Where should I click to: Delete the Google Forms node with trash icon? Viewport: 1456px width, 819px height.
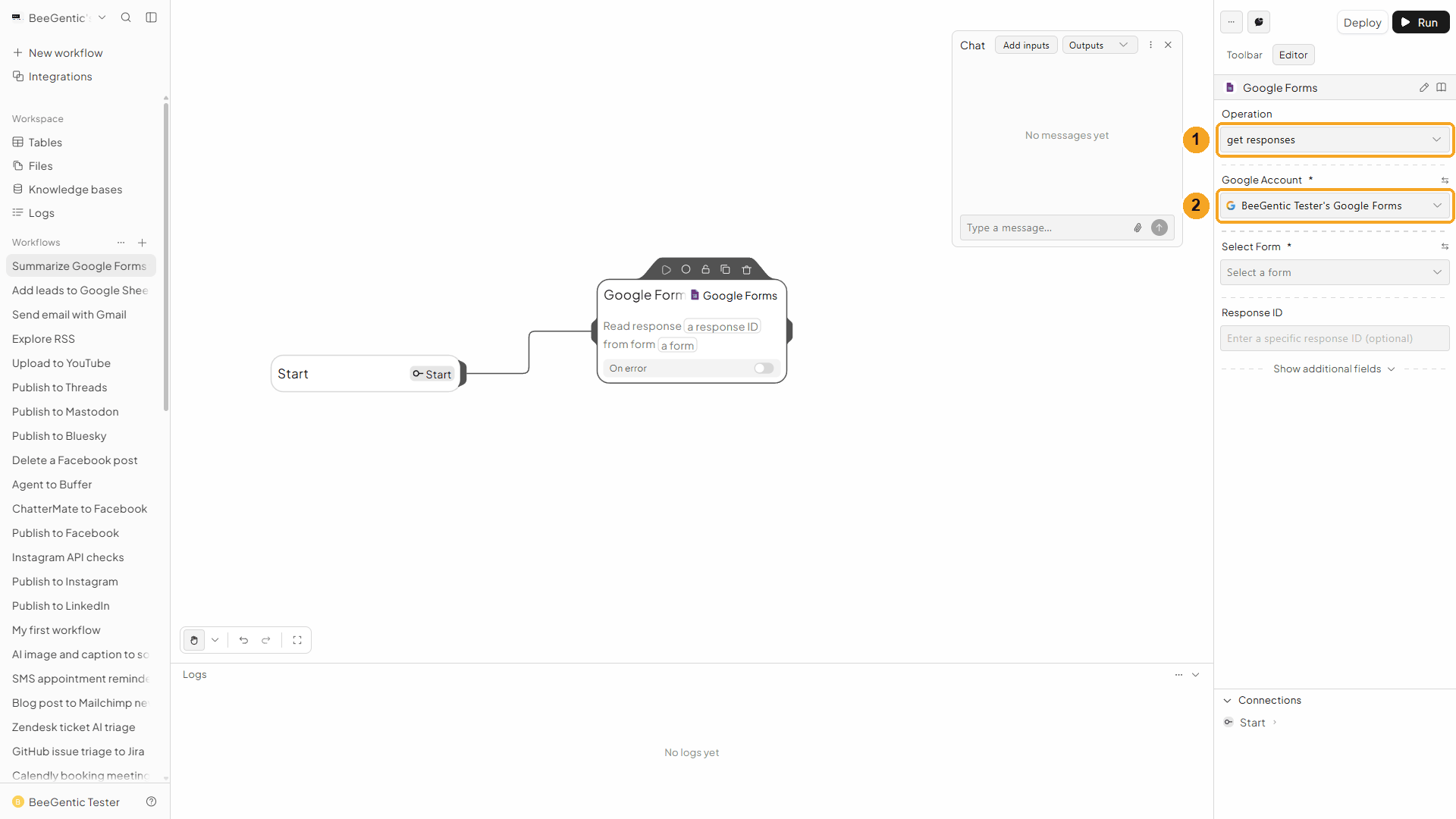tap(746, 269)
